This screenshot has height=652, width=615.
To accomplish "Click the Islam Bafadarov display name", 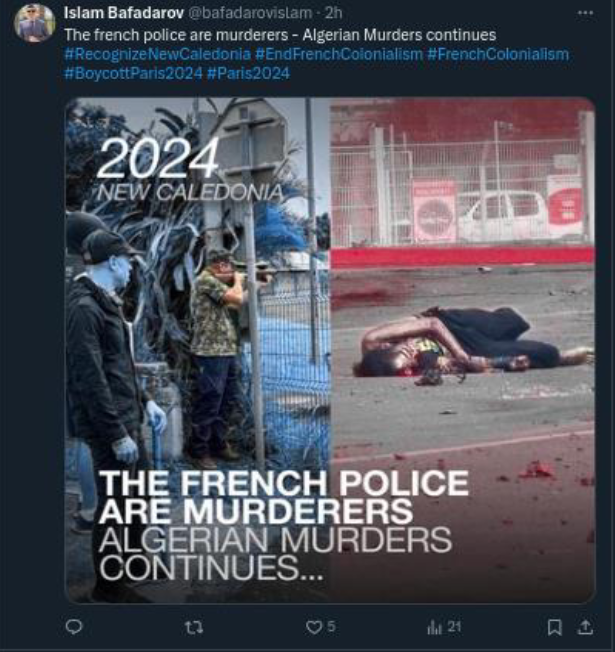I will point(123,13).
